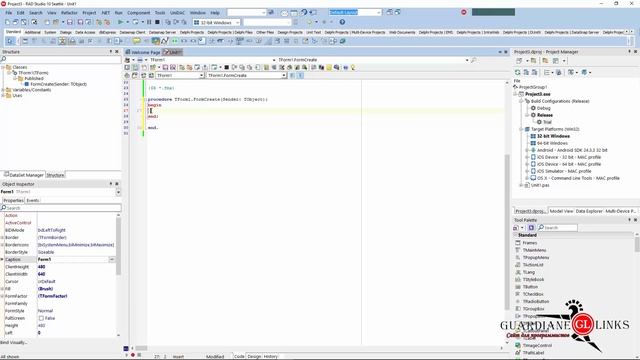The height and width of the screenshot is (360, 640).
Task: Click the Project Manager refresh icon
Action: tap(518, 72)
